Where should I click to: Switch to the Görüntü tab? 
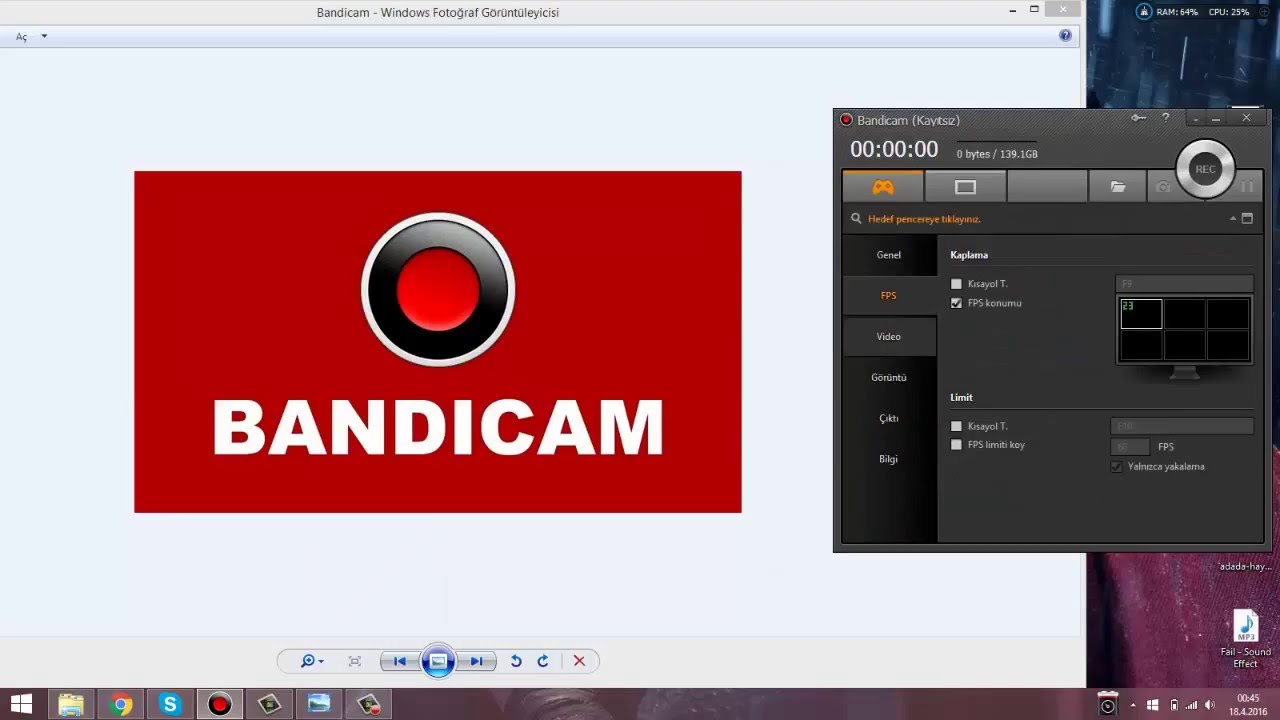click(x=889, y=378)
